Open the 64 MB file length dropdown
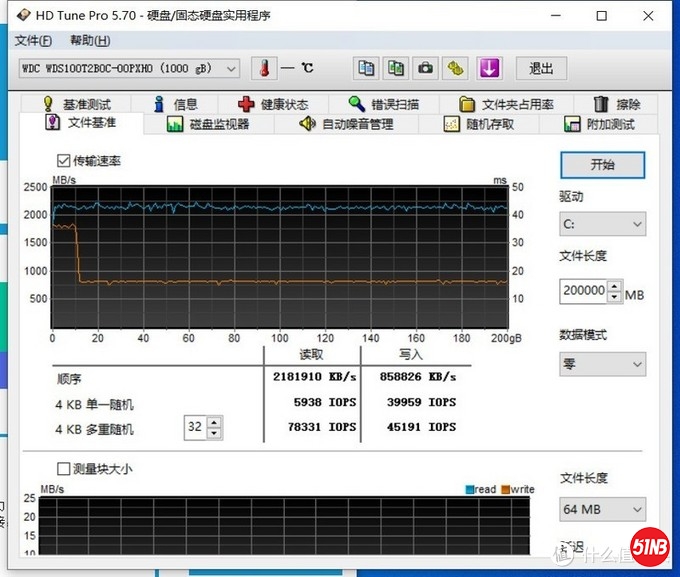 602,509
